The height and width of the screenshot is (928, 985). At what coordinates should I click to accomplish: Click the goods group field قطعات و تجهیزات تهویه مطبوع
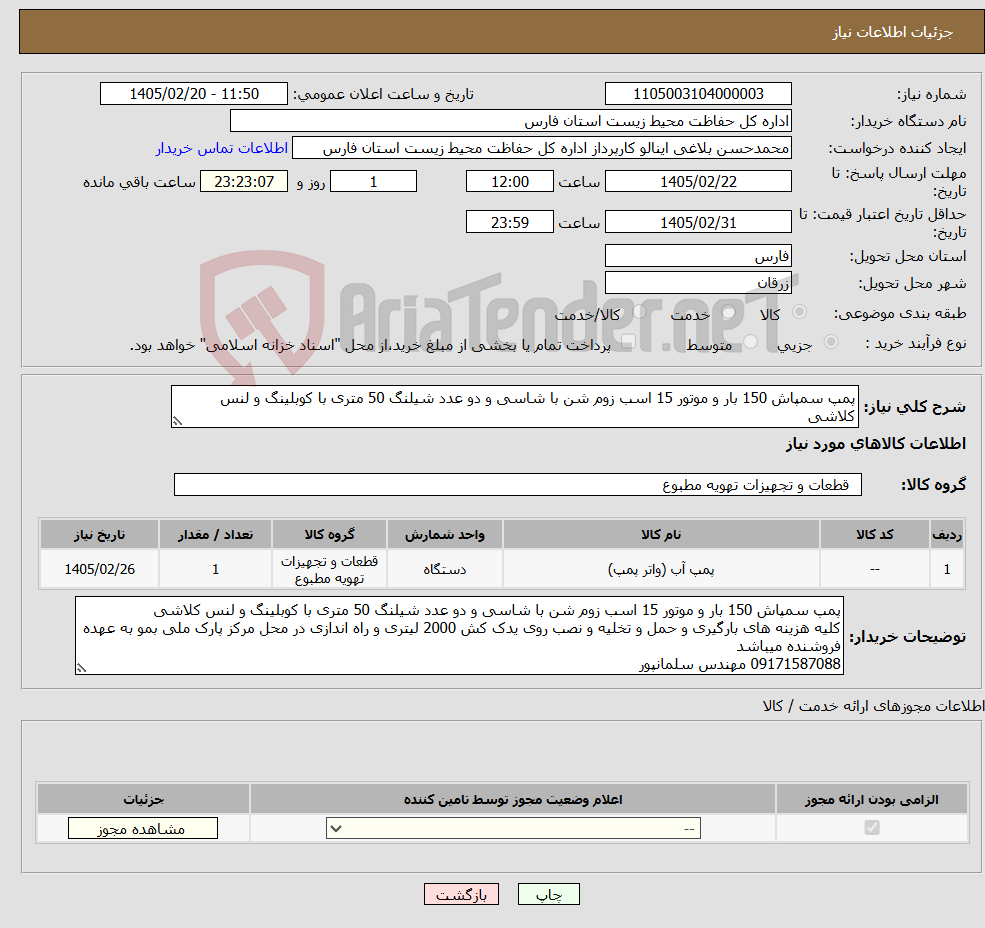pyautogui.click(x=518, y=484)
